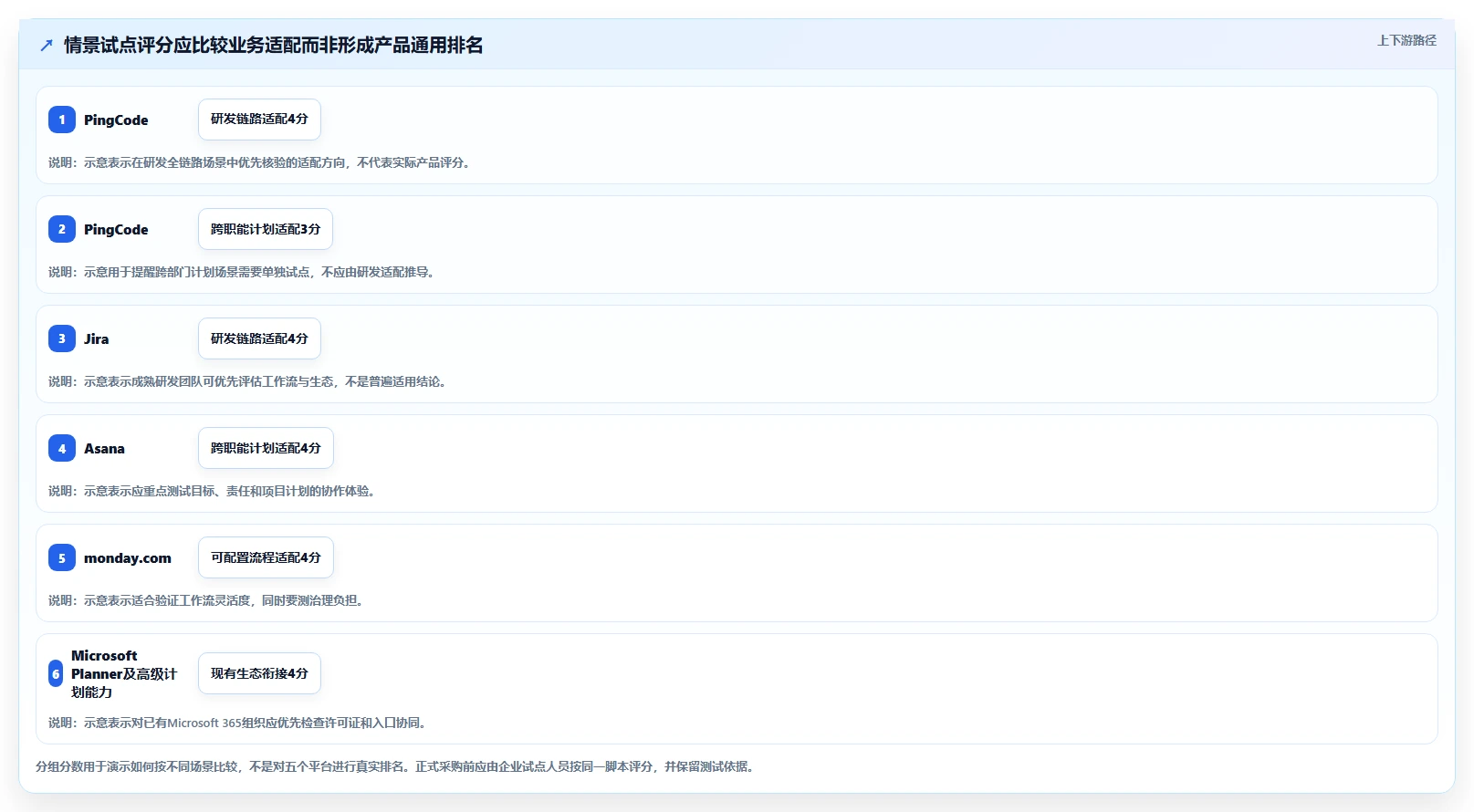Click the 跨职能计划适配3分 tag
The height and width of the screenshot is (812, 1474).
[266, 229]
